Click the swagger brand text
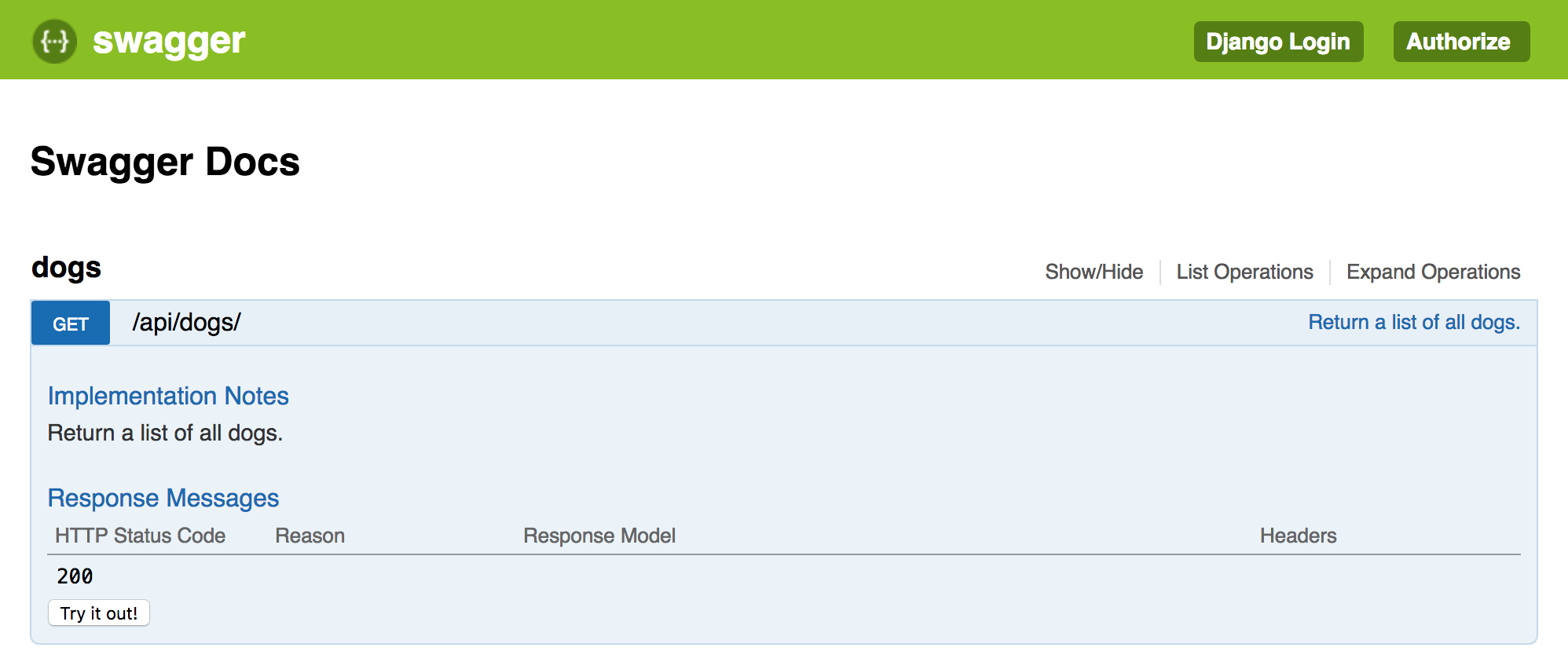The width and height of the screenshot is (1568, 662). (169, 41)
